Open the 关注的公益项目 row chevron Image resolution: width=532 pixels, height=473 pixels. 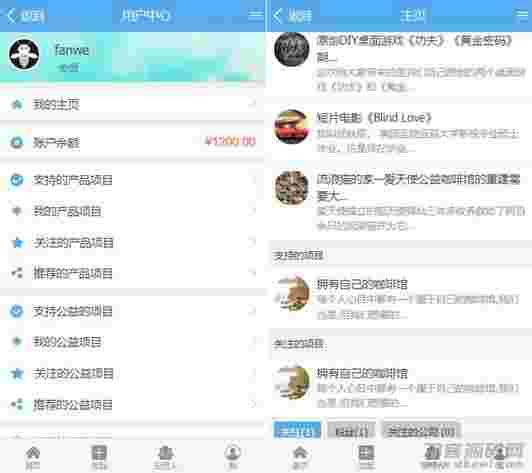tap(253, 373)
